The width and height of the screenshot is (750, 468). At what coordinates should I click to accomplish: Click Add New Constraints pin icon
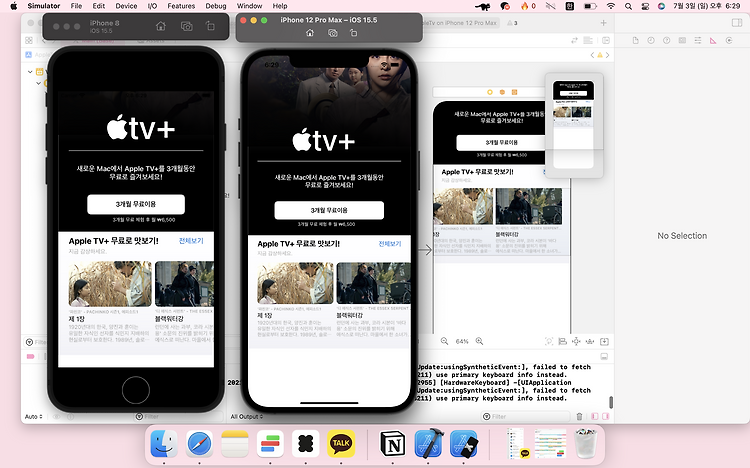(576, 341)
